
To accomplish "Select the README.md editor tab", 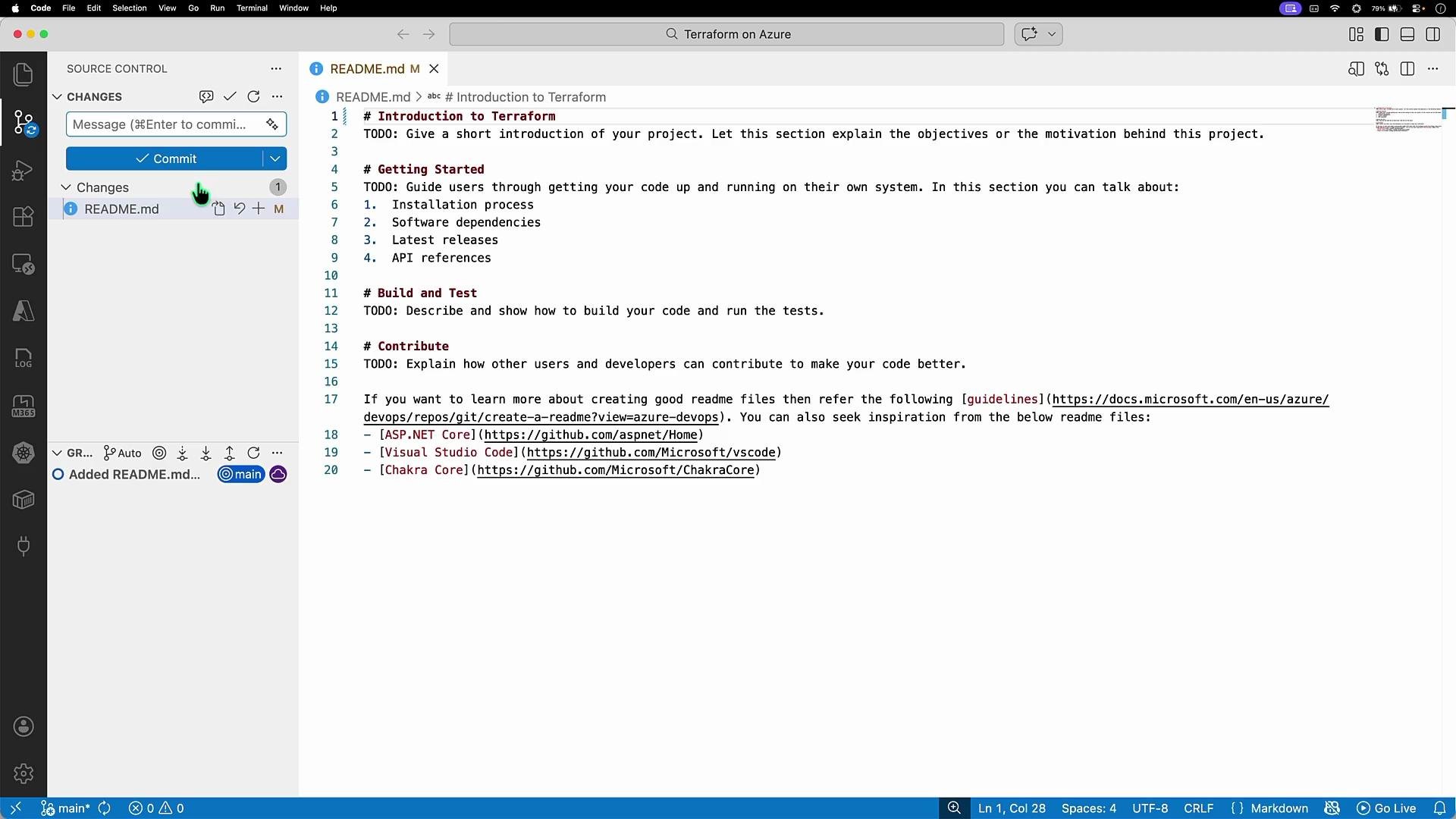I will (x=374, y=69).
